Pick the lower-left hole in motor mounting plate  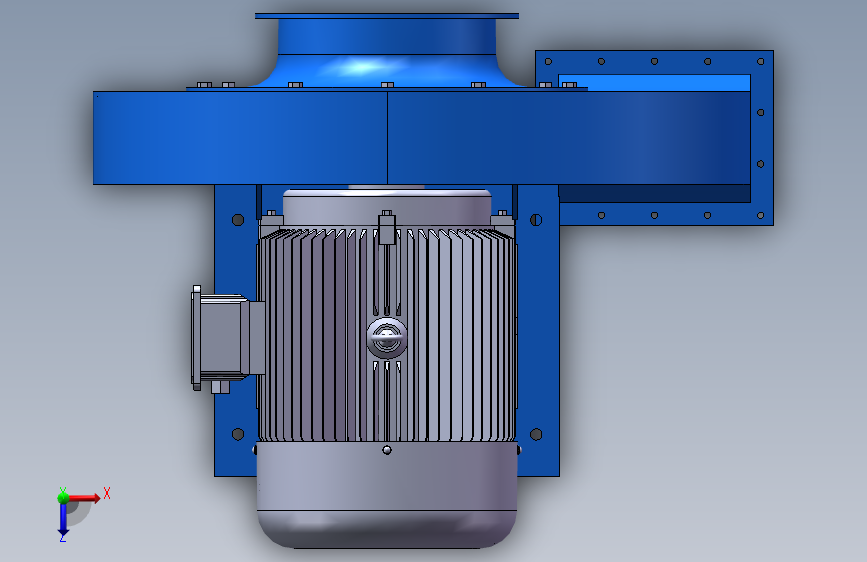[x=238, y=434]
